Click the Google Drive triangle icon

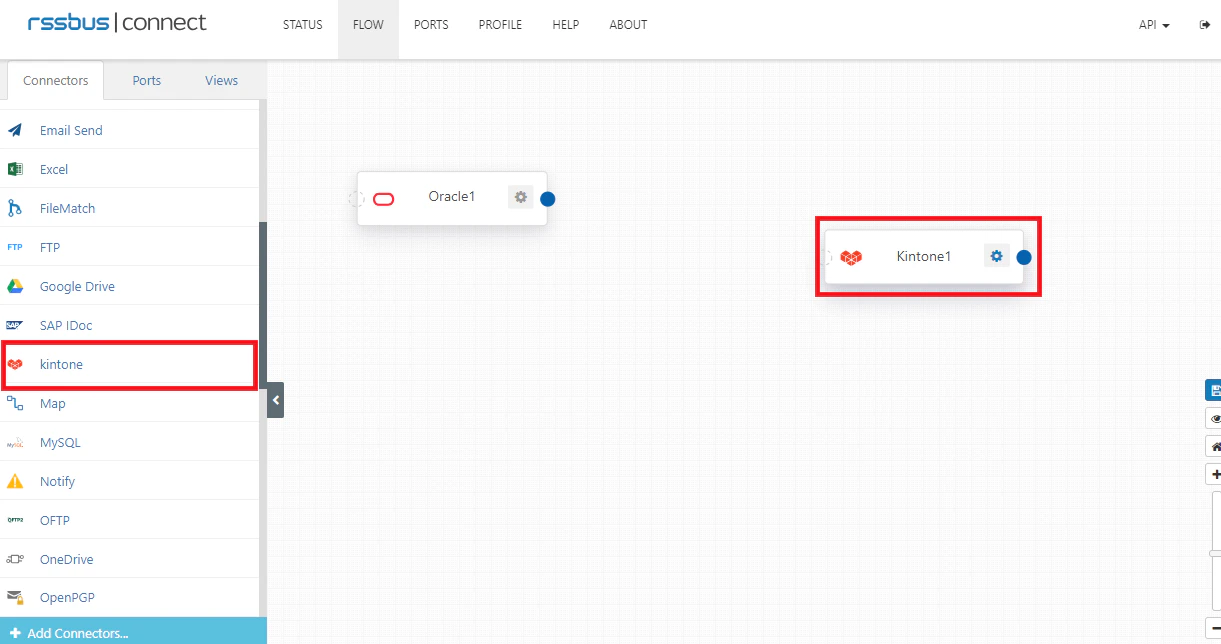click(15, 286)
